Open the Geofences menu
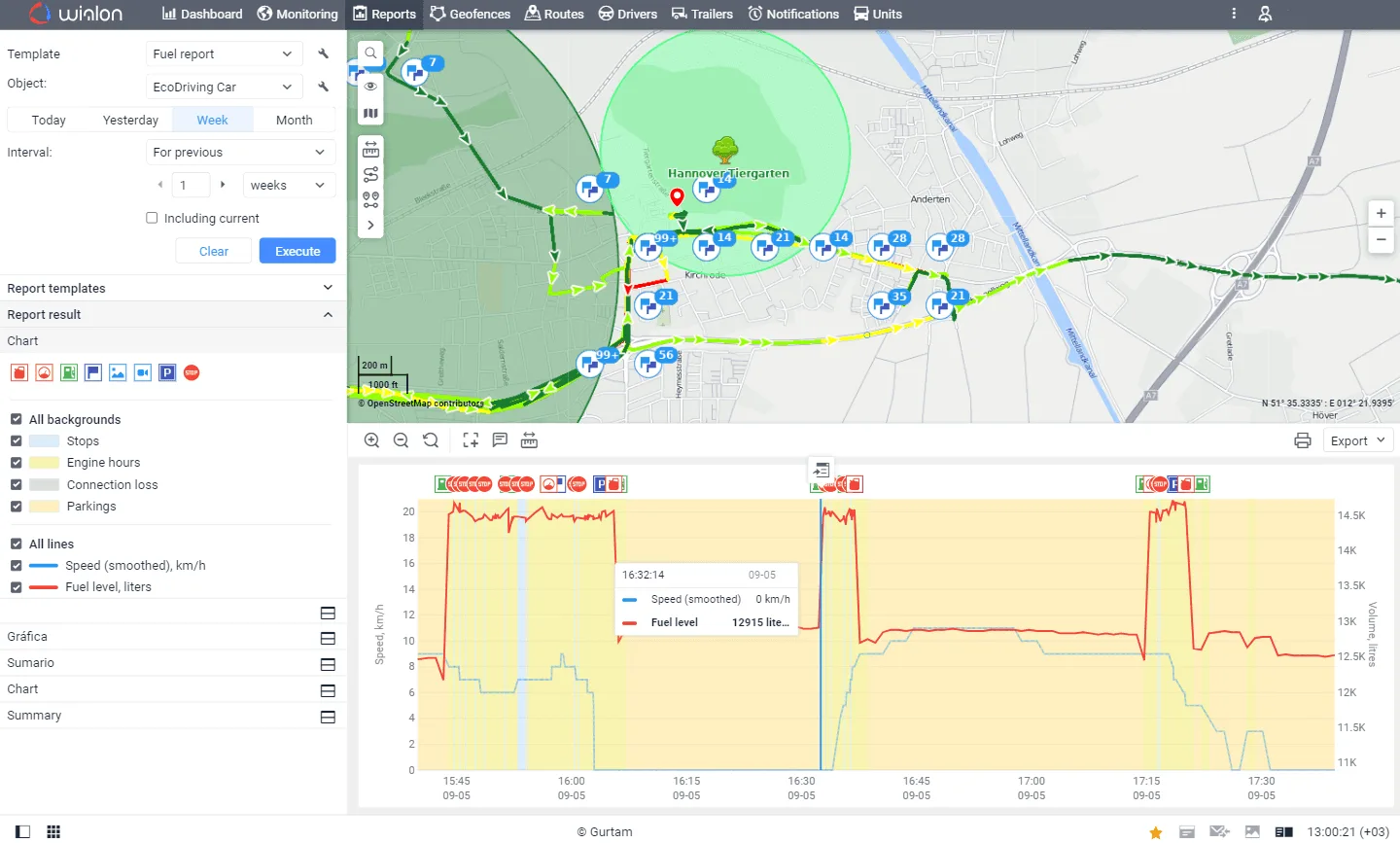 pyautogui.click(x=471, y=14)
